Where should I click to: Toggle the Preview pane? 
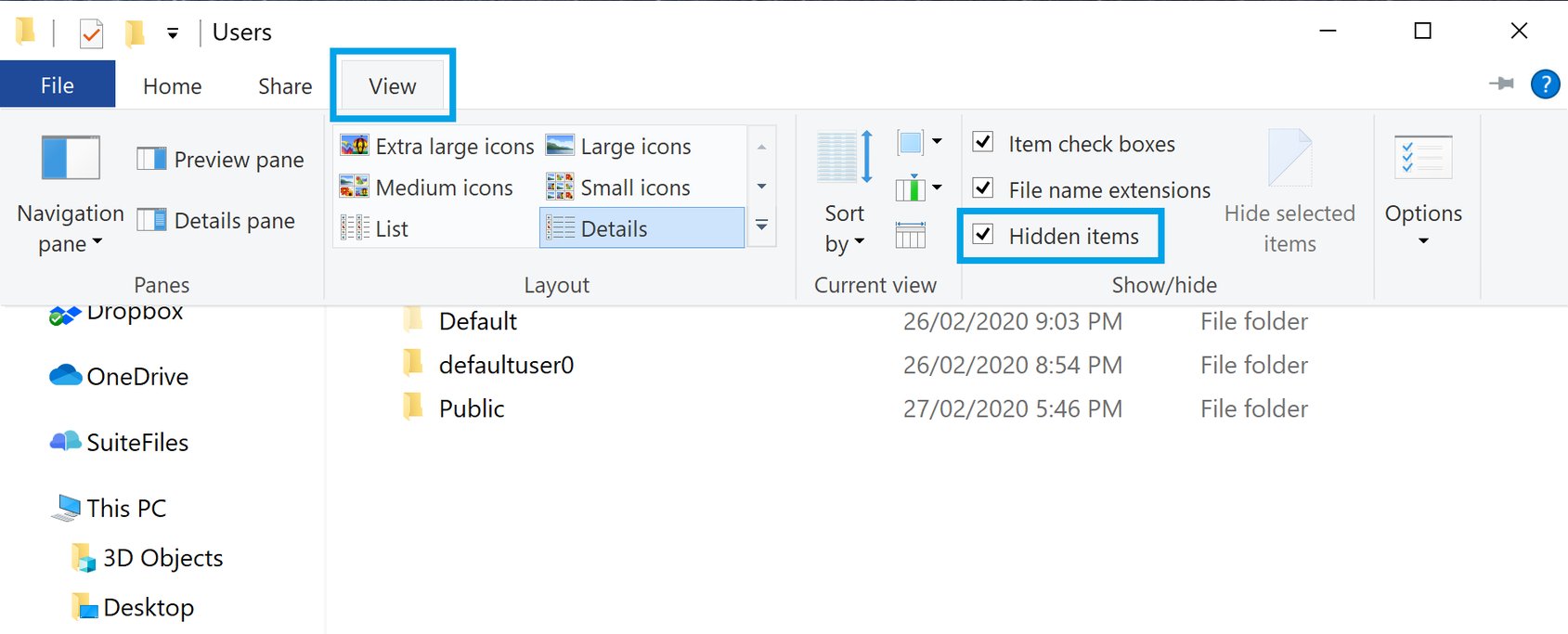[x=221, y=160]
